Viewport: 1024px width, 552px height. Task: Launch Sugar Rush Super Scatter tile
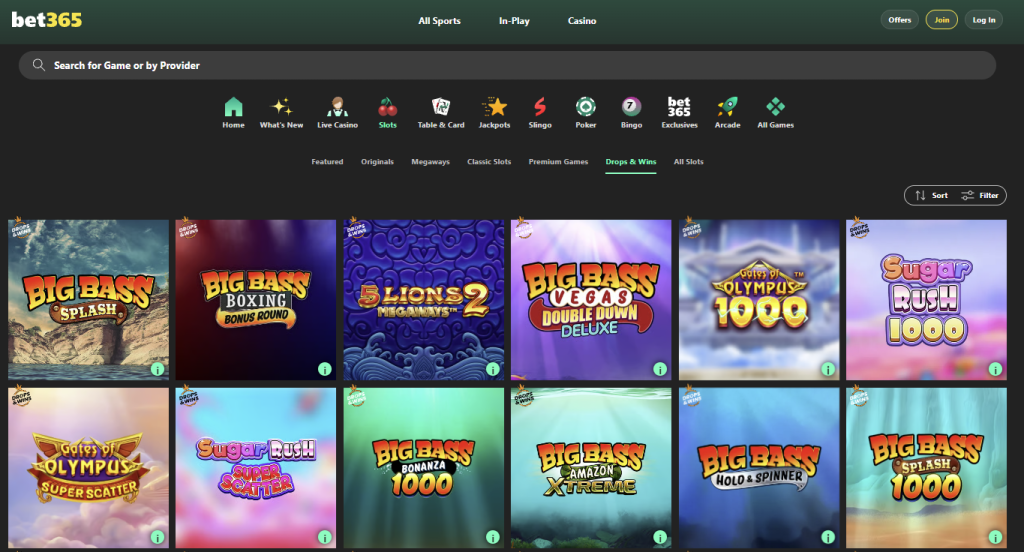[255, 468]
